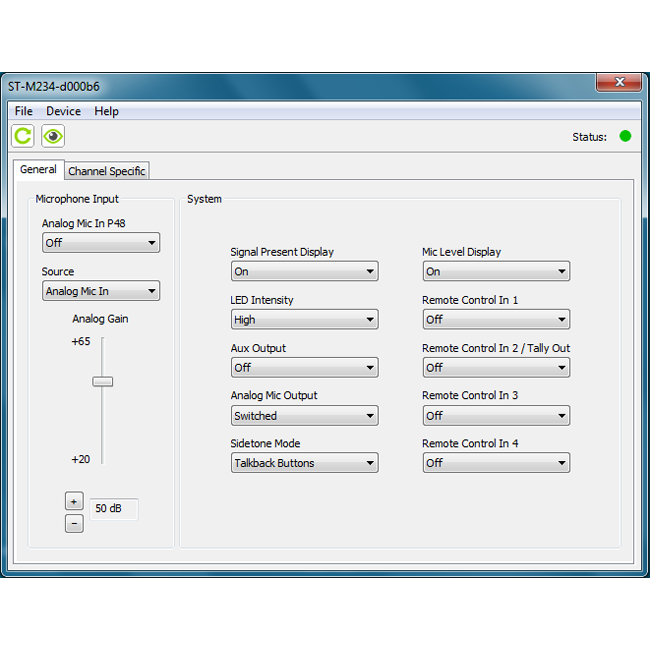Image resolution: width=650 pixels, height=650 pixels.
Task: Open the Device menu
Action: pos(63,111)
